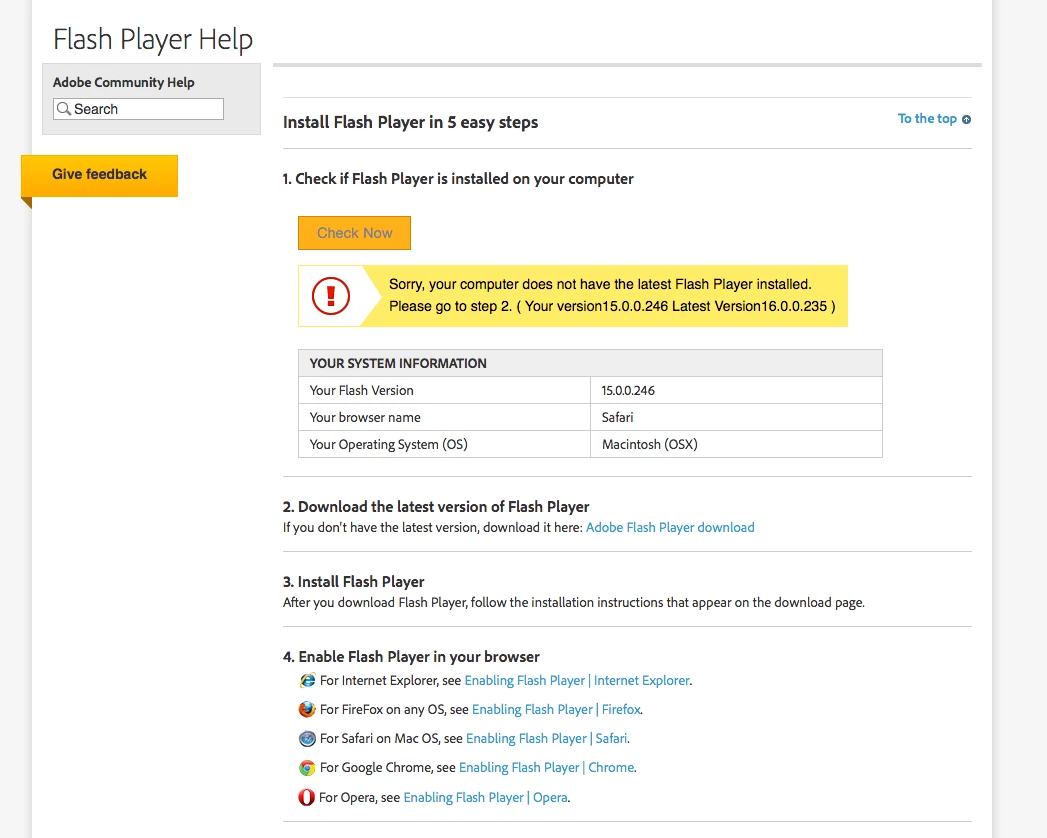This screenshot has width=1047, height=838.
Task: Click the yellow Sorry outdated version message
Action: pyautogui.click(x=573, y=296)
